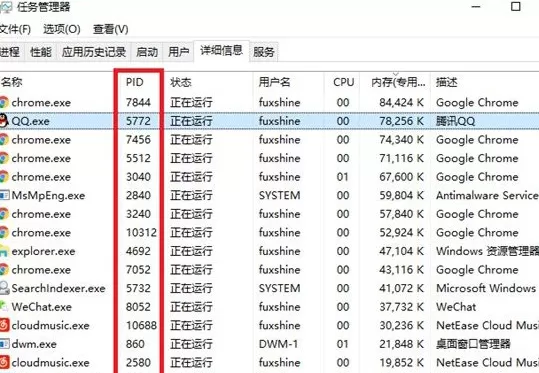Click the cloudmusic icon for PID 2580
The image size is (539, 373).
click(x=4, y=362)
